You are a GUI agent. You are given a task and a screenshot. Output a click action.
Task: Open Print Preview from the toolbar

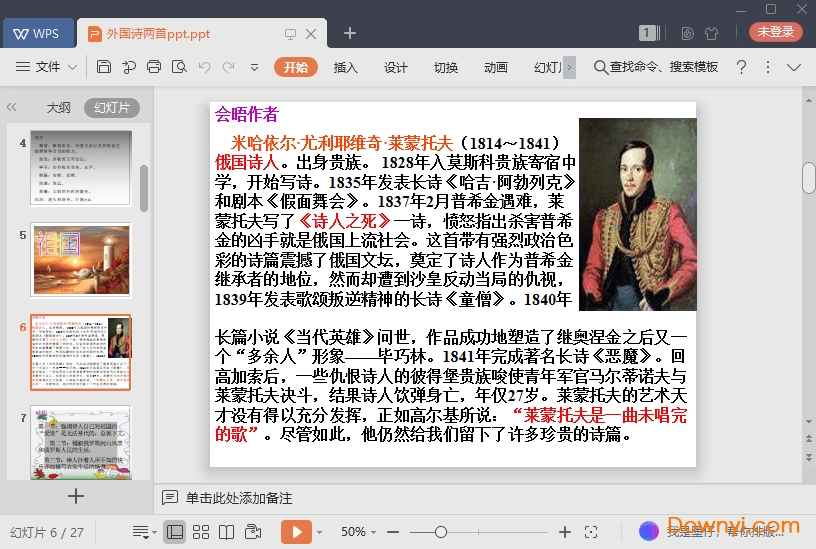pos(179,67)
